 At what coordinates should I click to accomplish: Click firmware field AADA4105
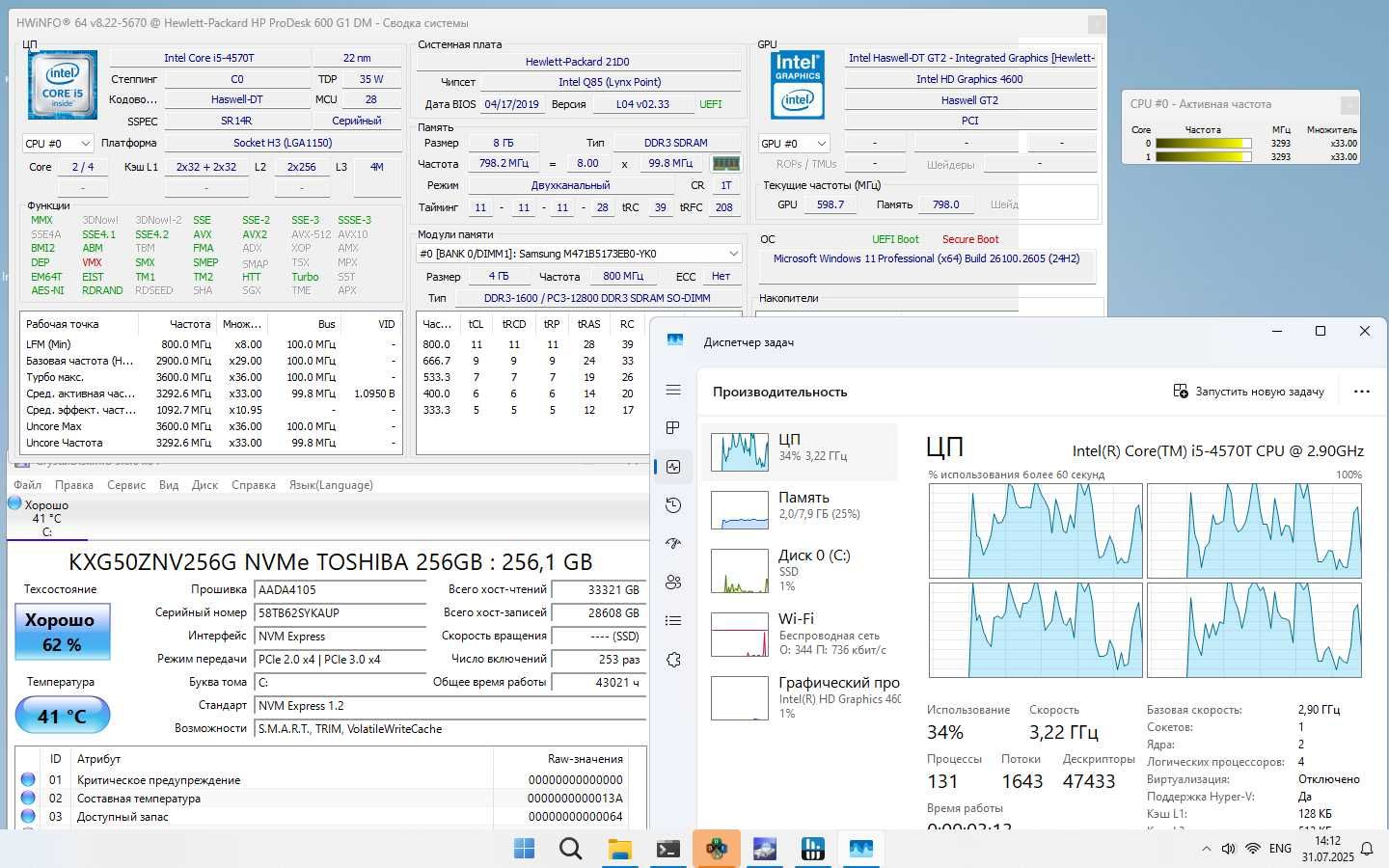[340, 590]
